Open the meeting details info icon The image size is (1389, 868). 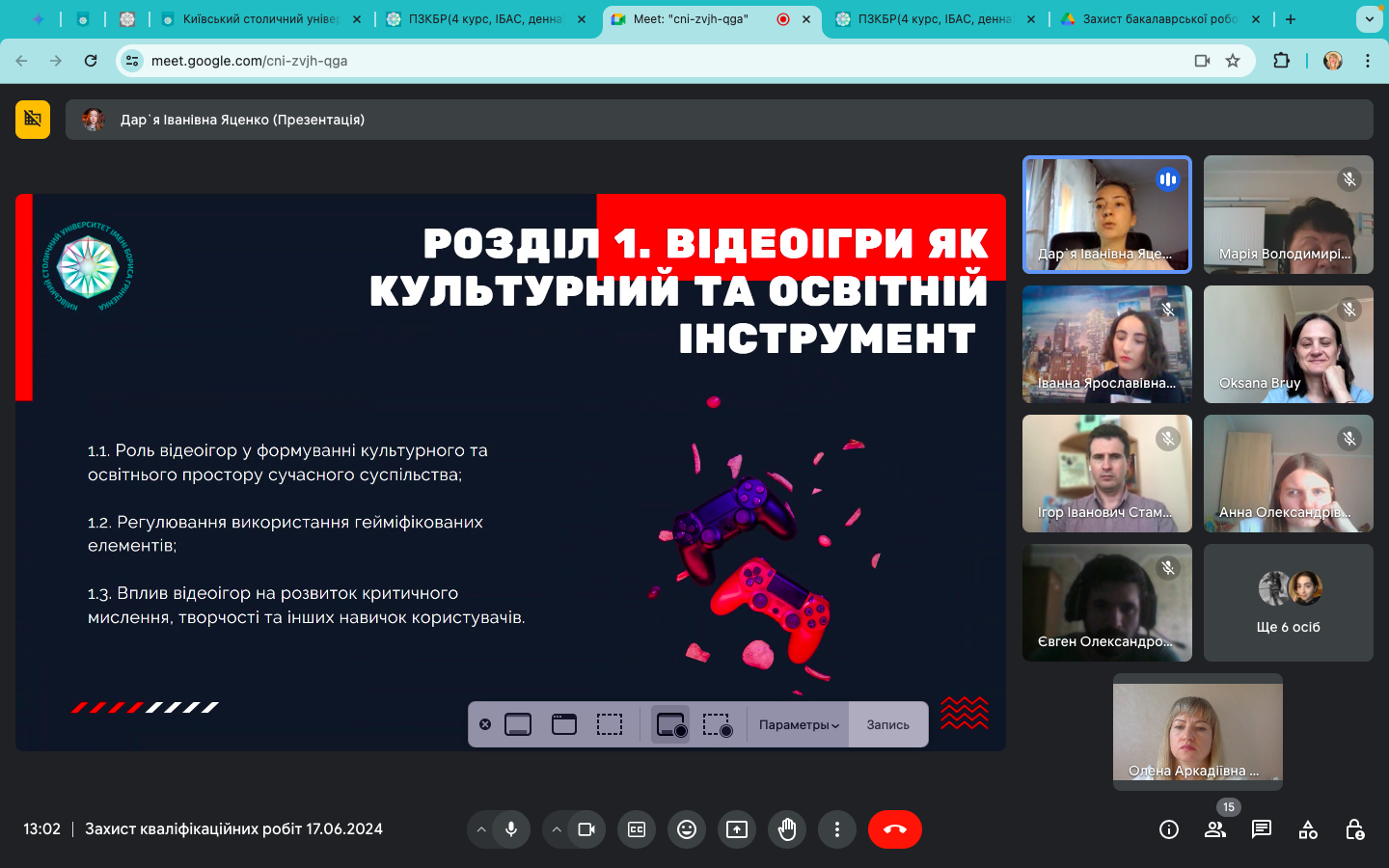point(1169,829)
